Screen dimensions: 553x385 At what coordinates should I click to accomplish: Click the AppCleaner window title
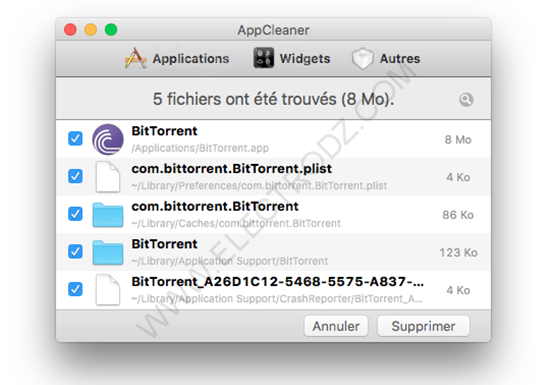[273, 30]
